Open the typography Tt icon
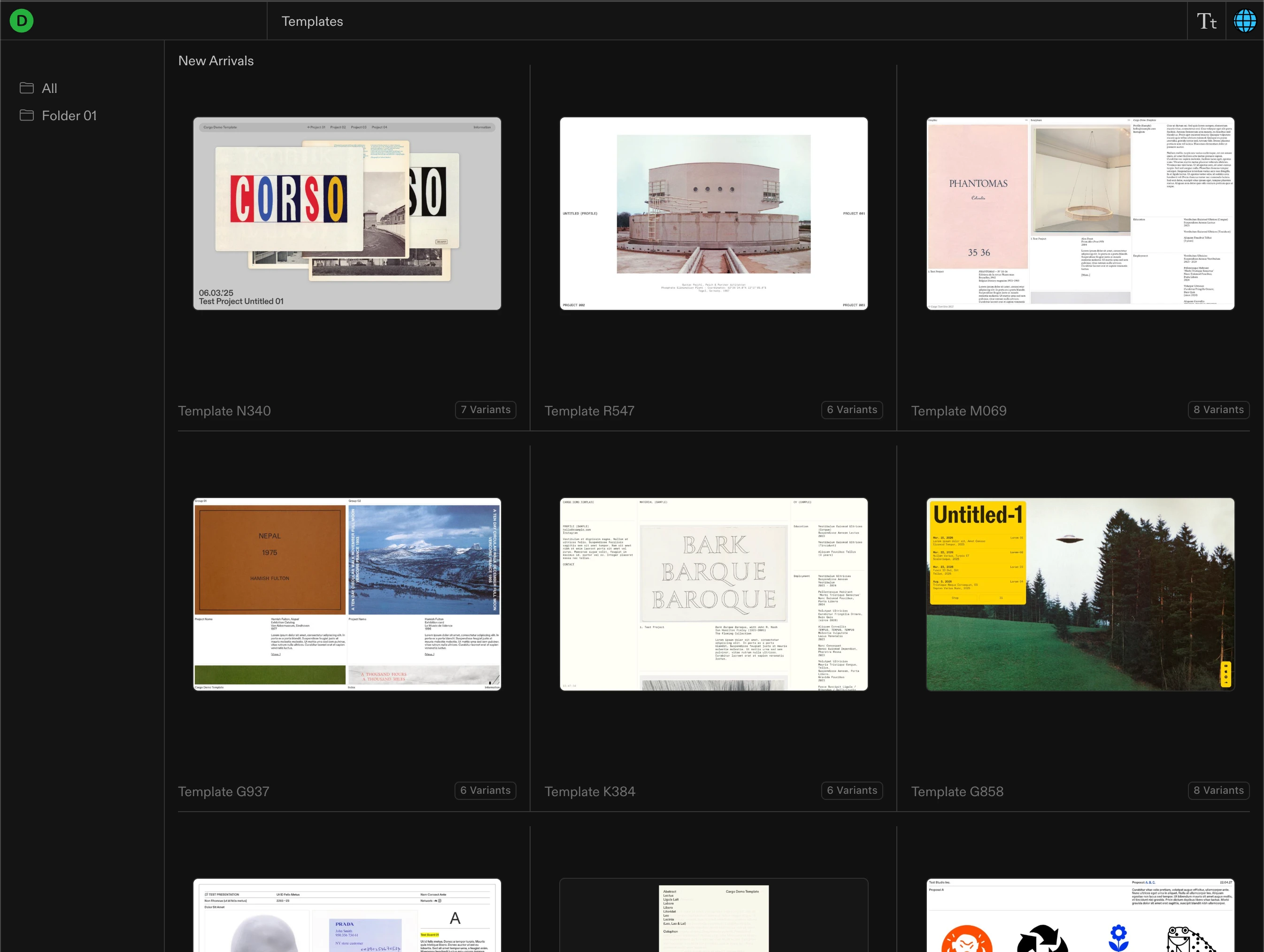The height and width of the screenshot is (952, 1264). pyautogui.click(x=1206, y=21)
